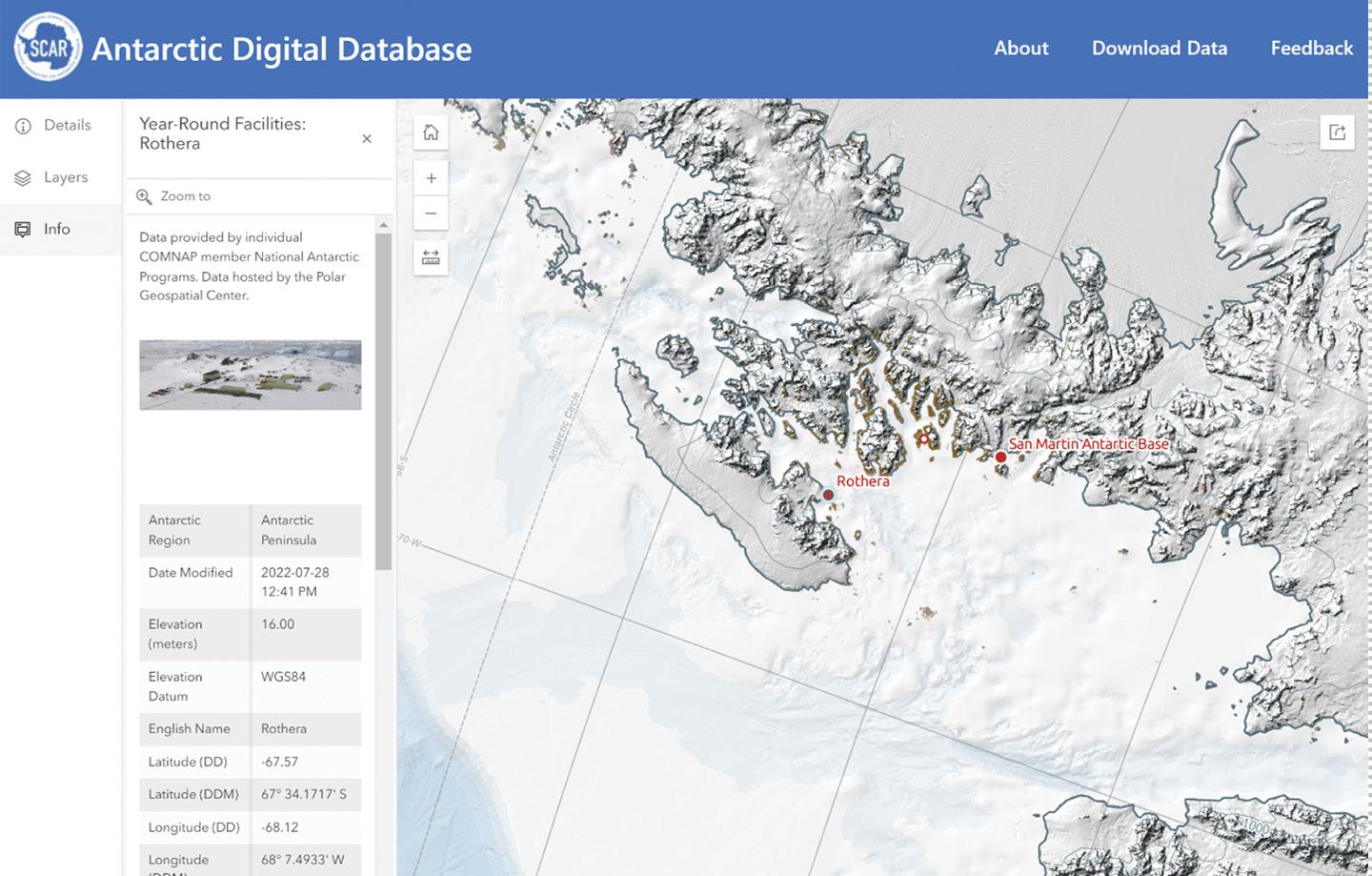
Task: Click the English Name value Rothera
Action: pyautogui.click(x=284, y=728)
